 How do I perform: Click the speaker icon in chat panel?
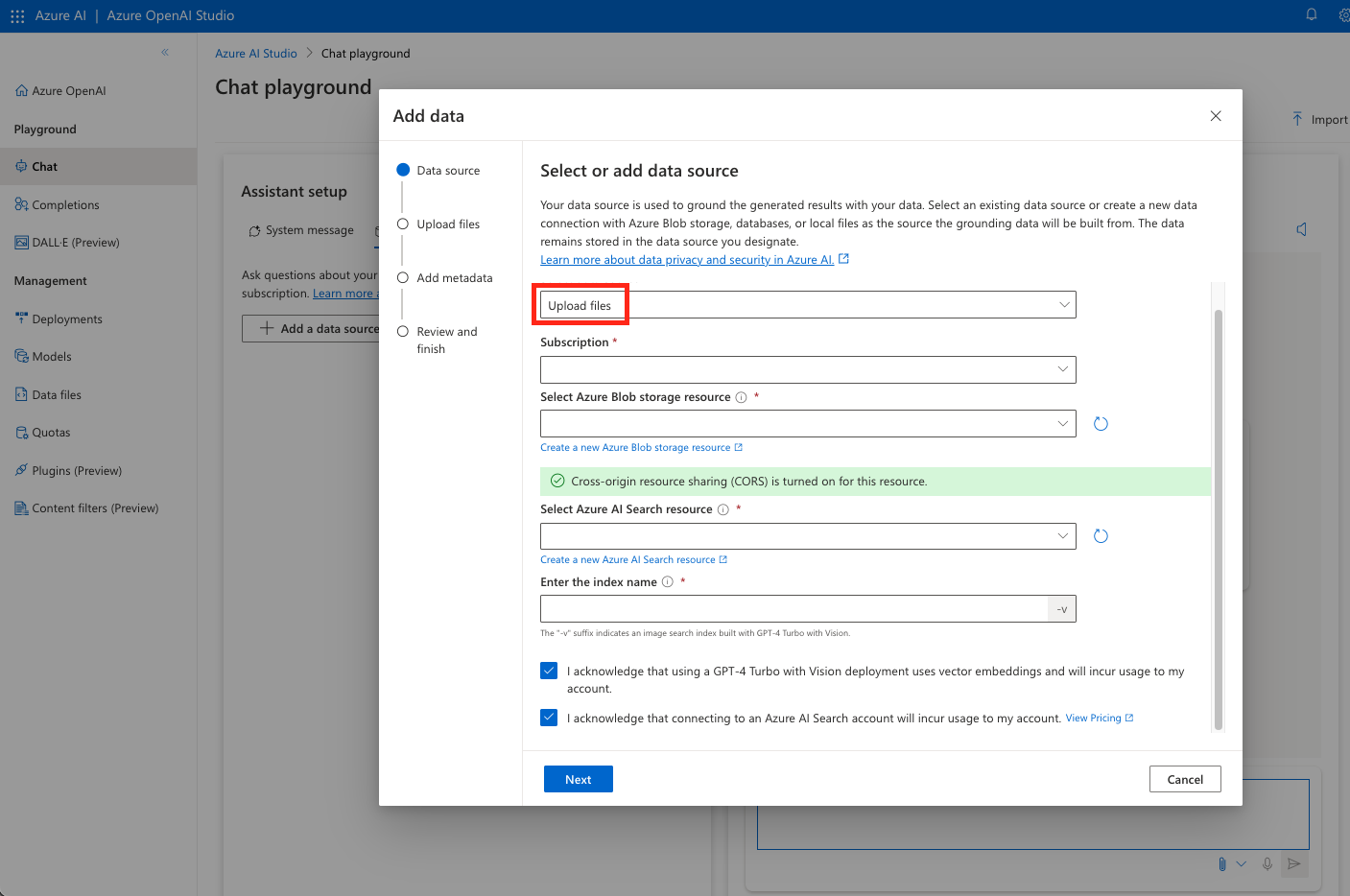pos(1302,229)
